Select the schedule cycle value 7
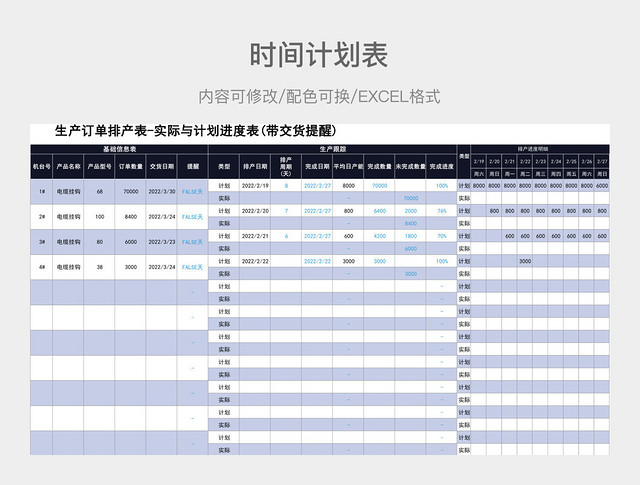 click(x=286, y=211)
